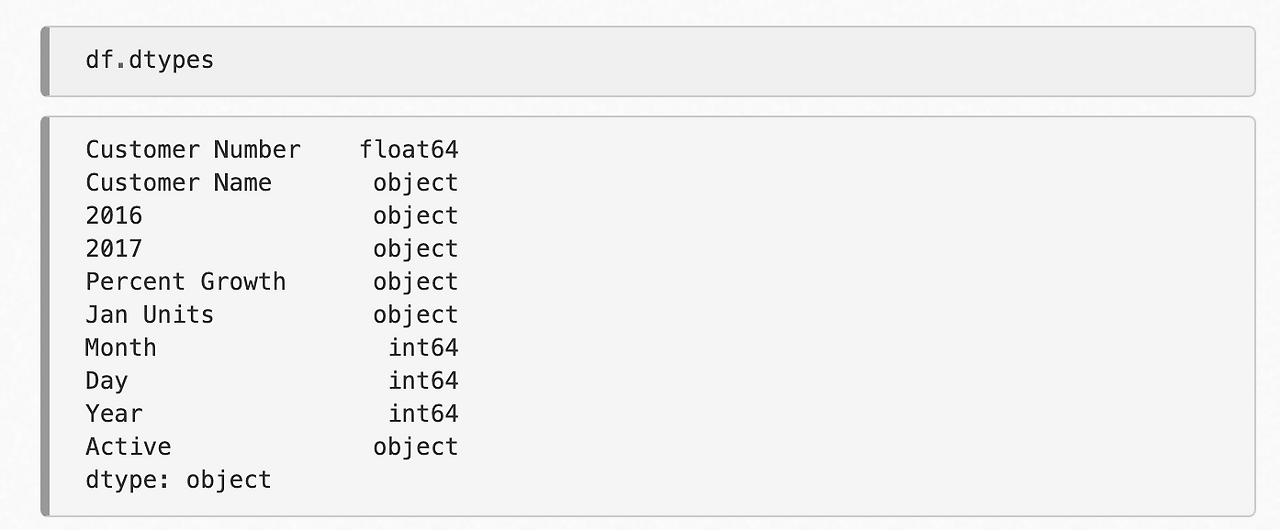Select the Percent Growth row label

tap(186, 282)
